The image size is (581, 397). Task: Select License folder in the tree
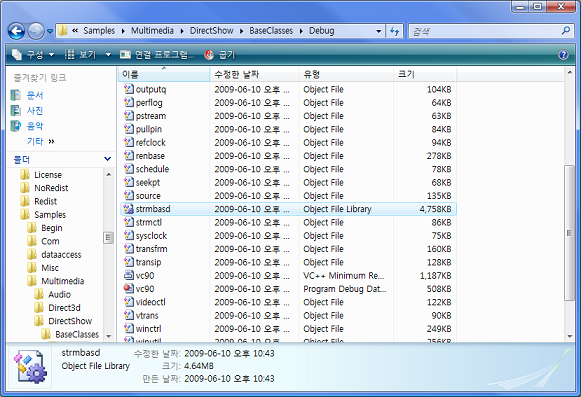tap(41, 175)
